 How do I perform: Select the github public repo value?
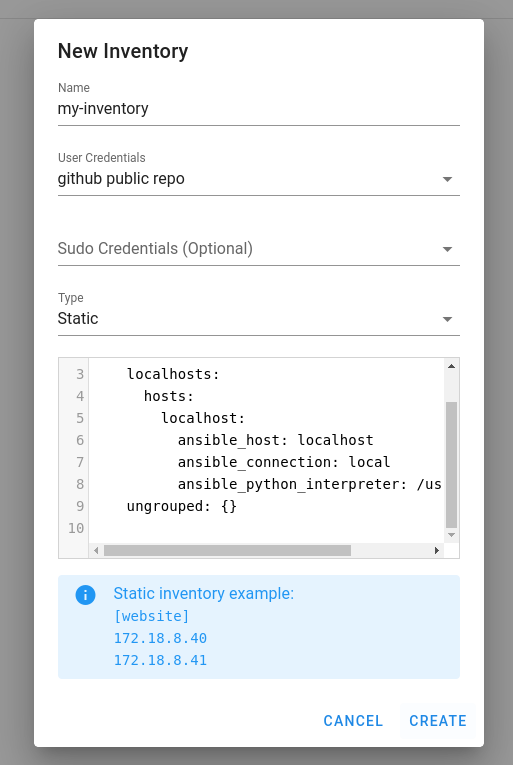121,179
